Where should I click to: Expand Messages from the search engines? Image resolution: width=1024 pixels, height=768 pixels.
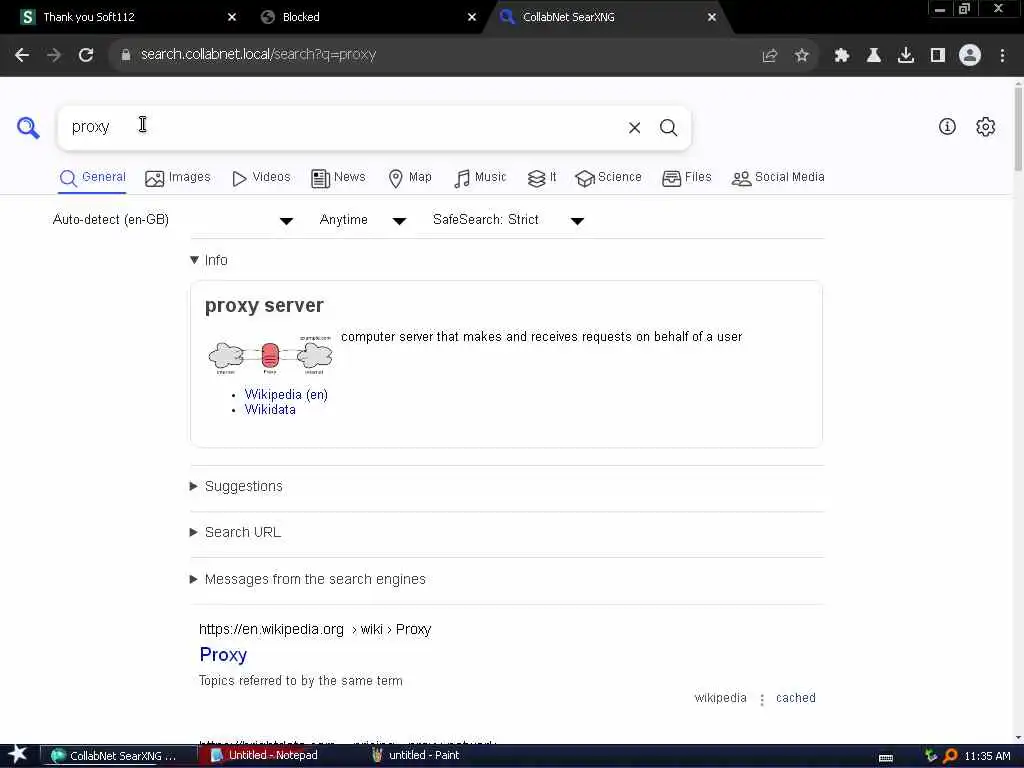(308, 579)
